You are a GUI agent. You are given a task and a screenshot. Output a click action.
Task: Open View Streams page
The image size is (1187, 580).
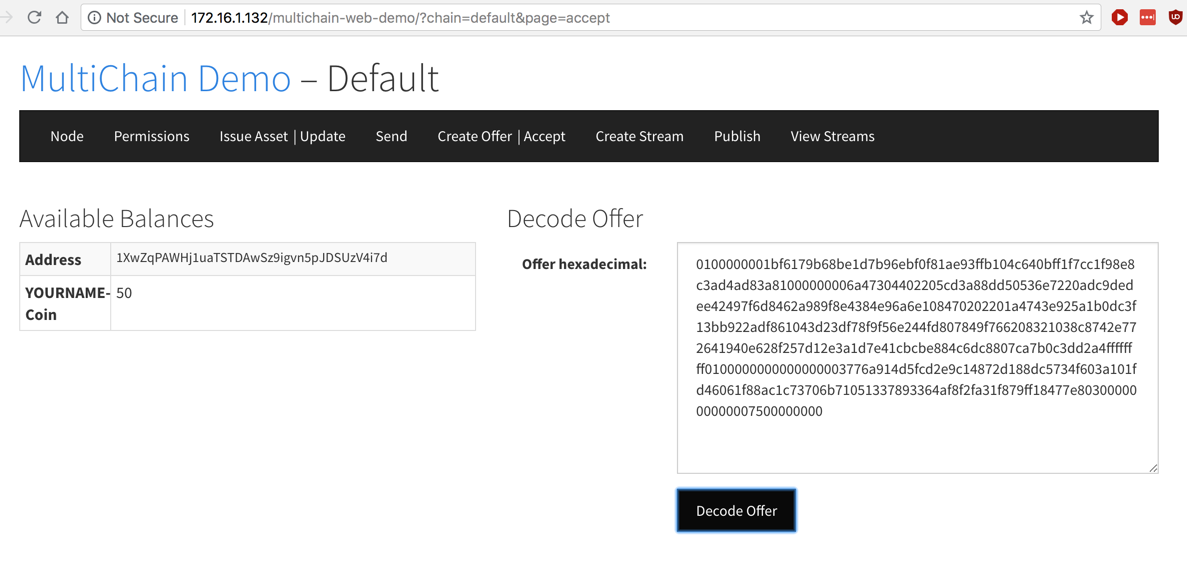point(833,136)
